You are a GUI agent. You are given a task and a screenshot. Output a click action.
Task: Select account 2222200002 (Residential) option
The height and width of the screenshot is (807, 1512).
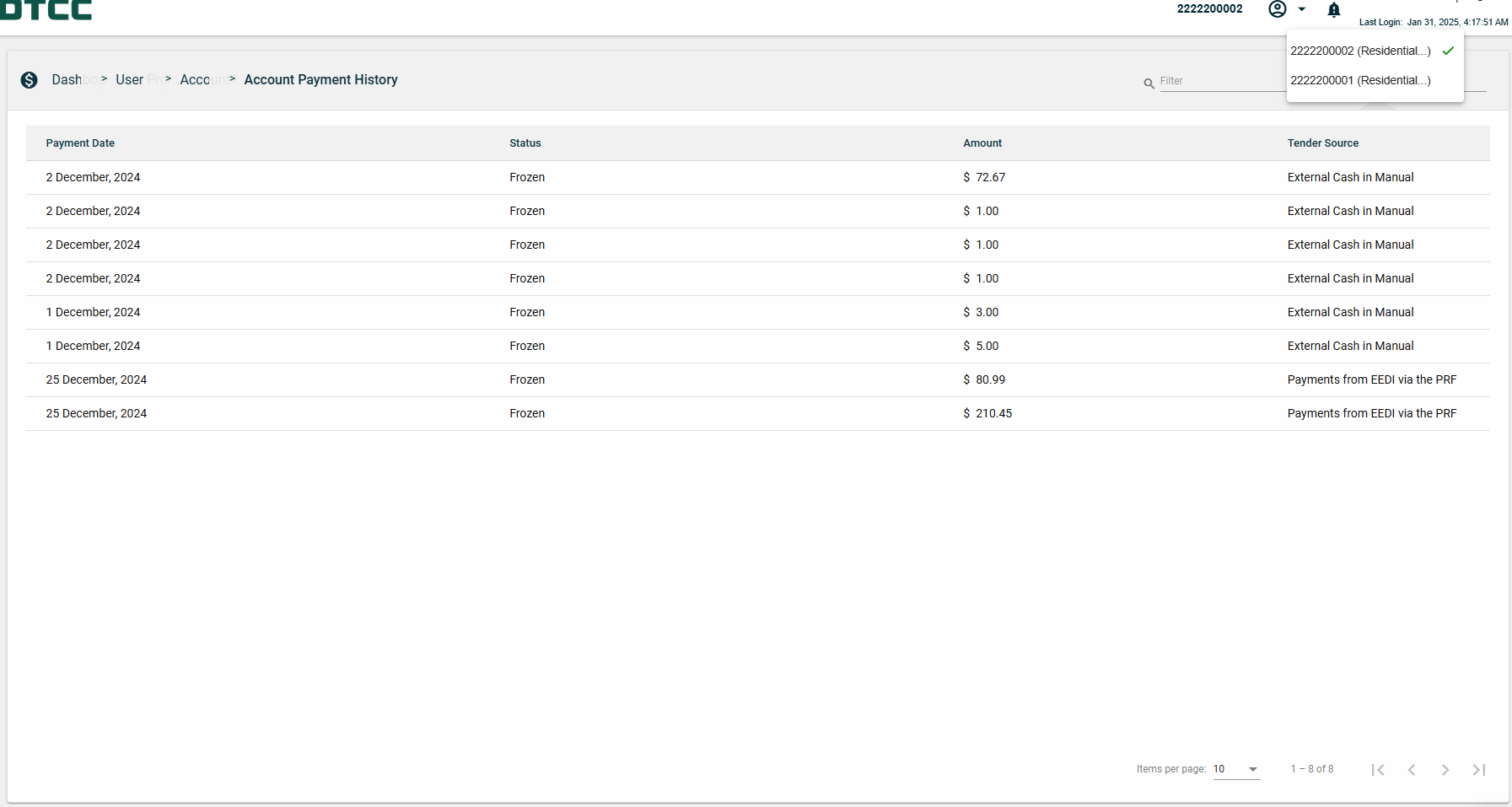pos(1360,51)
